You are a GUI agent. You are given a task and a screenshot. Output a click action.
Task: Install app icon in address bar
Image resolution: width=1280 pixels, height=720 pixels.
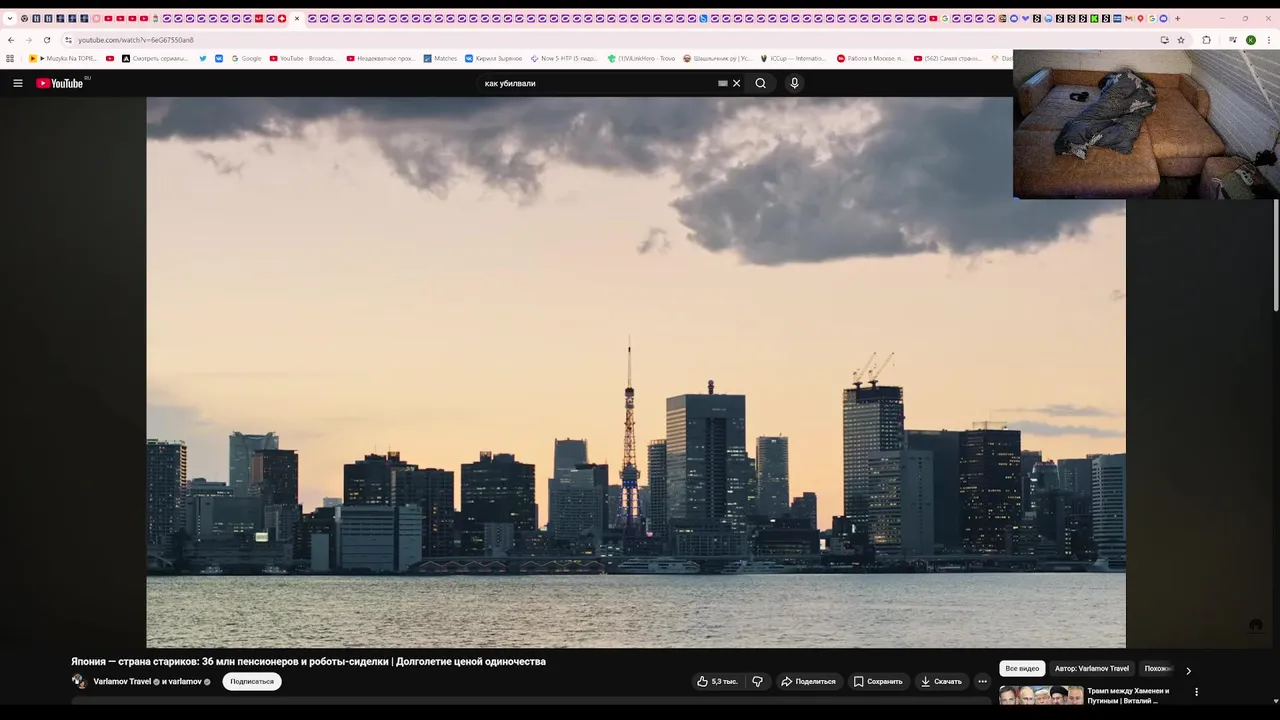click(1164, 40)
